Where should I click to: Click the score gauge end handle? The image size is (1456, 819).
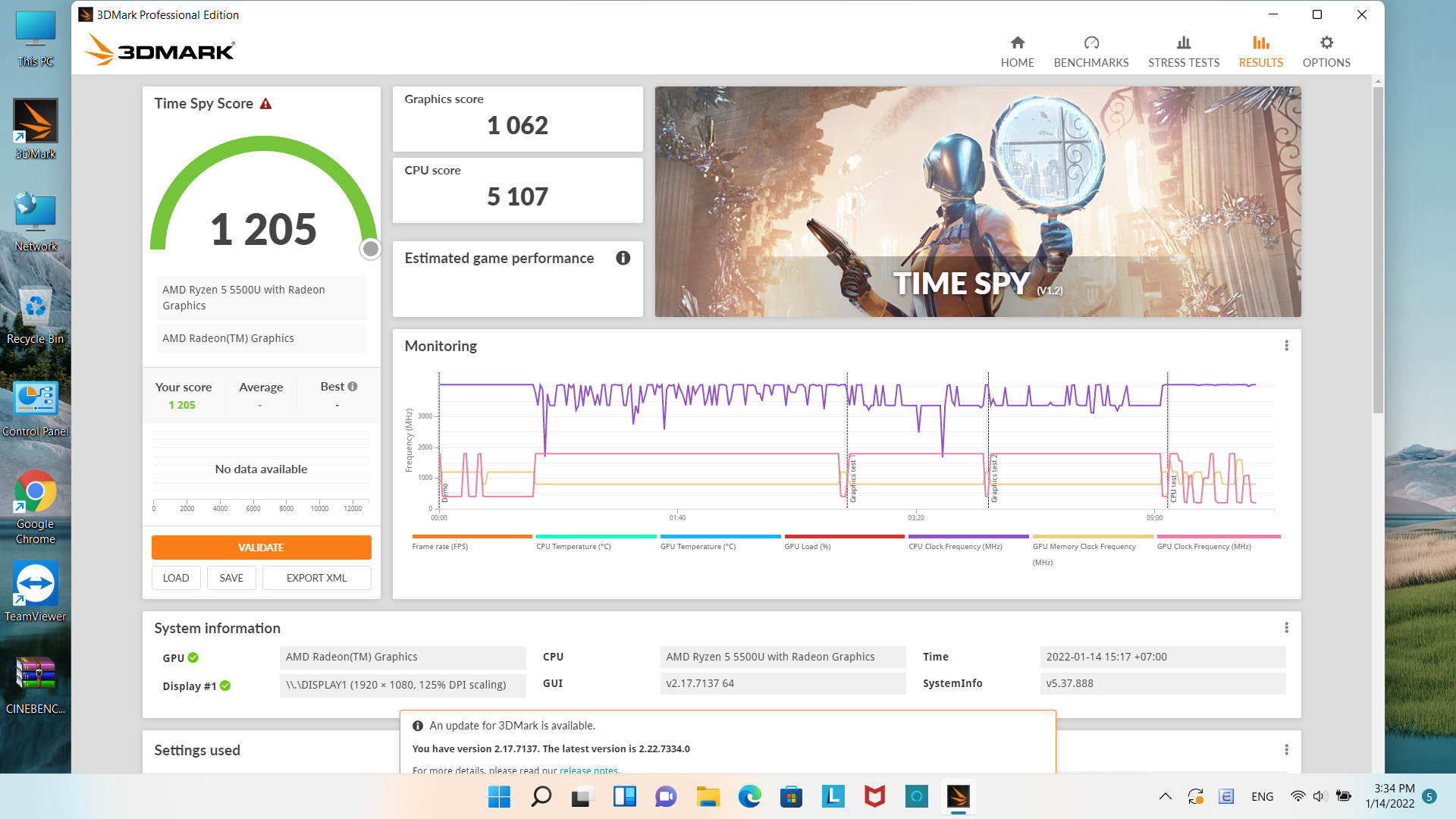pyautogui.click(x=370, y=249)
